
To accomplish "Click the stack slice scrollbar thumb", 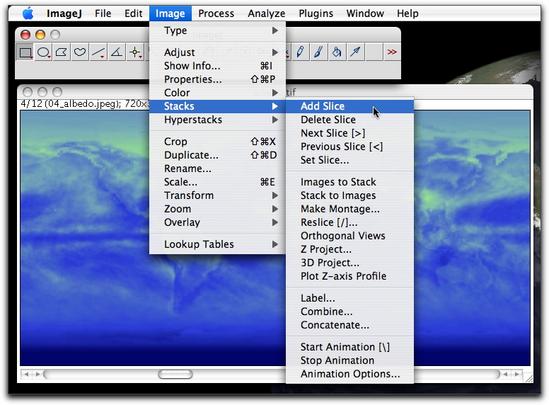I will (175, 374).
